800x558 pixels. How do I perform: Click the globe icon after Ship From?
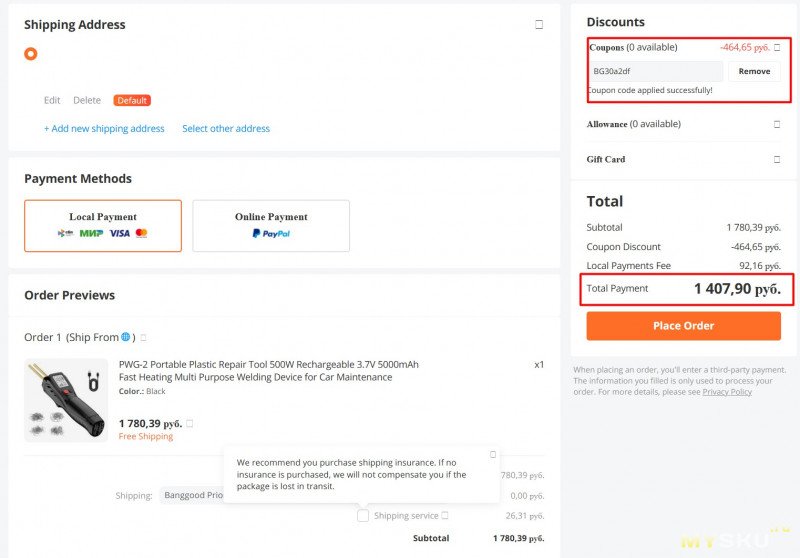point(126,337)
